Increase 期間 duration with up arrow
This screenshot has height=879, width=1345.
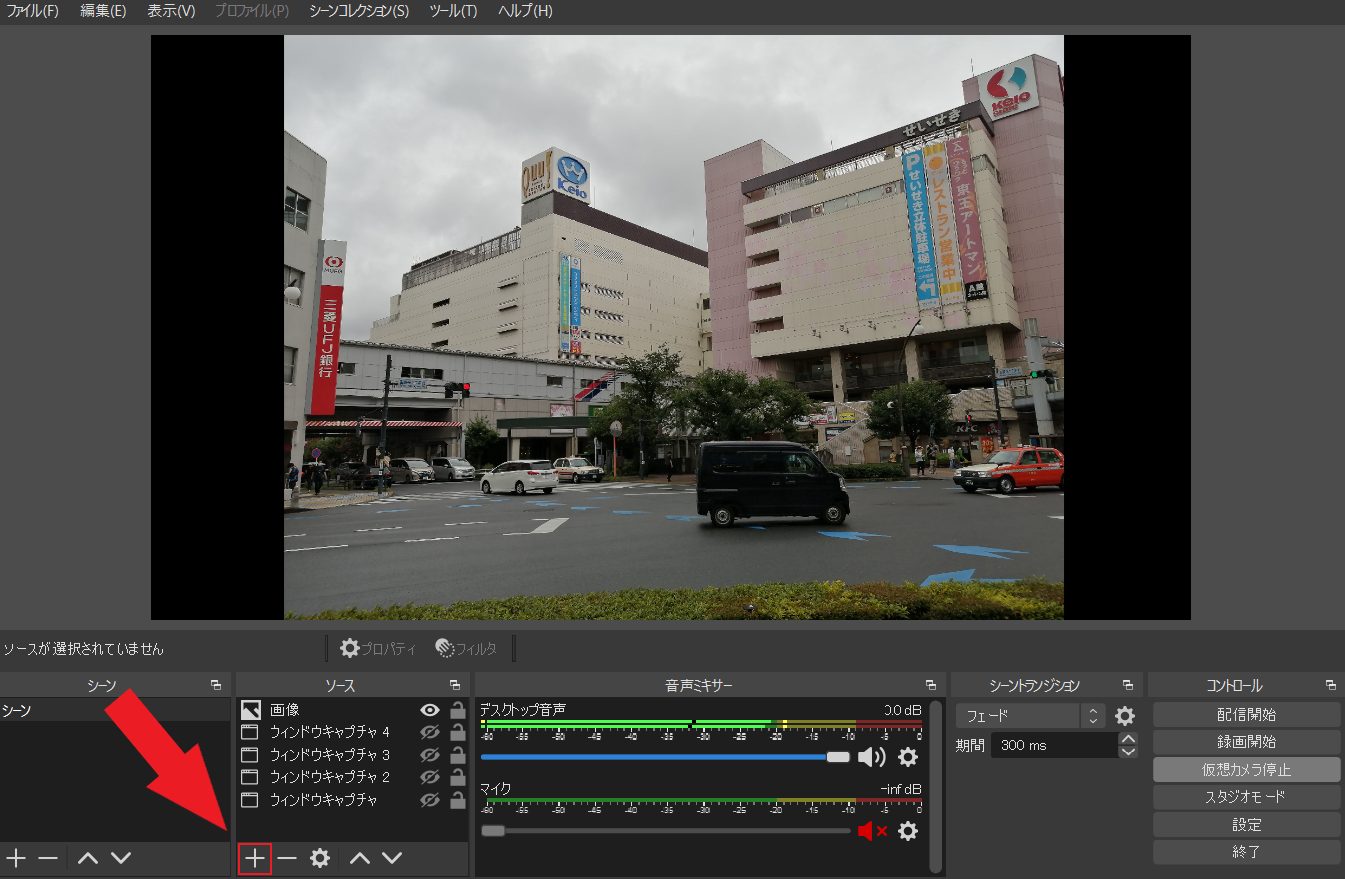point(1128,739)
